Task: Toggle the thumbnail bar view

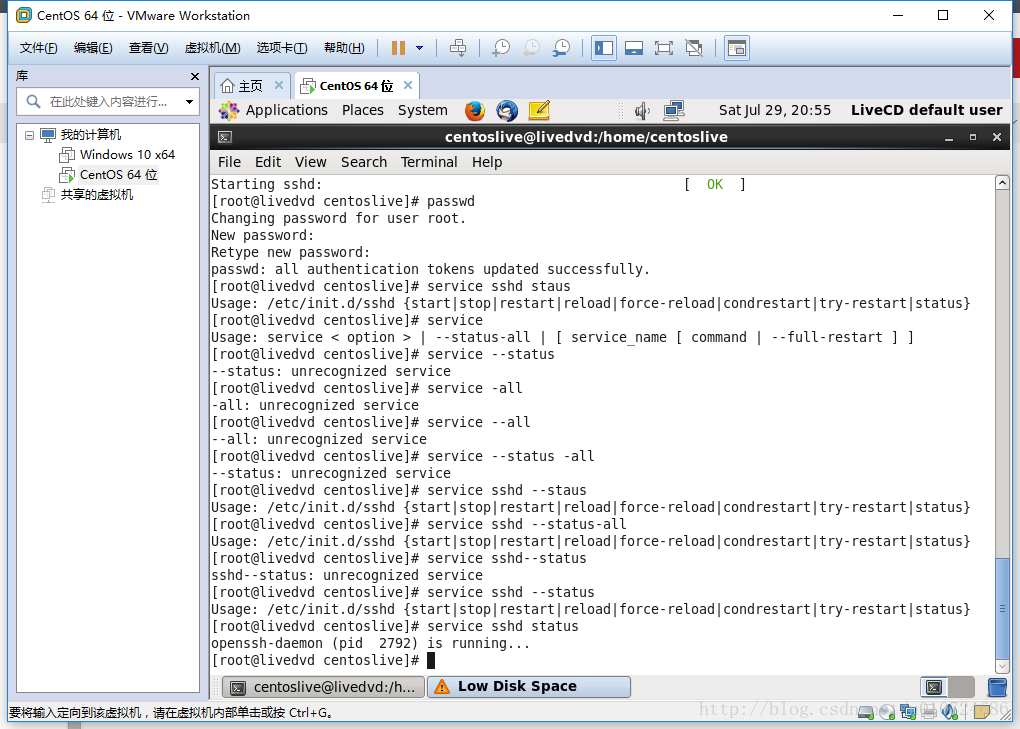Action: [x=634, y=48]
